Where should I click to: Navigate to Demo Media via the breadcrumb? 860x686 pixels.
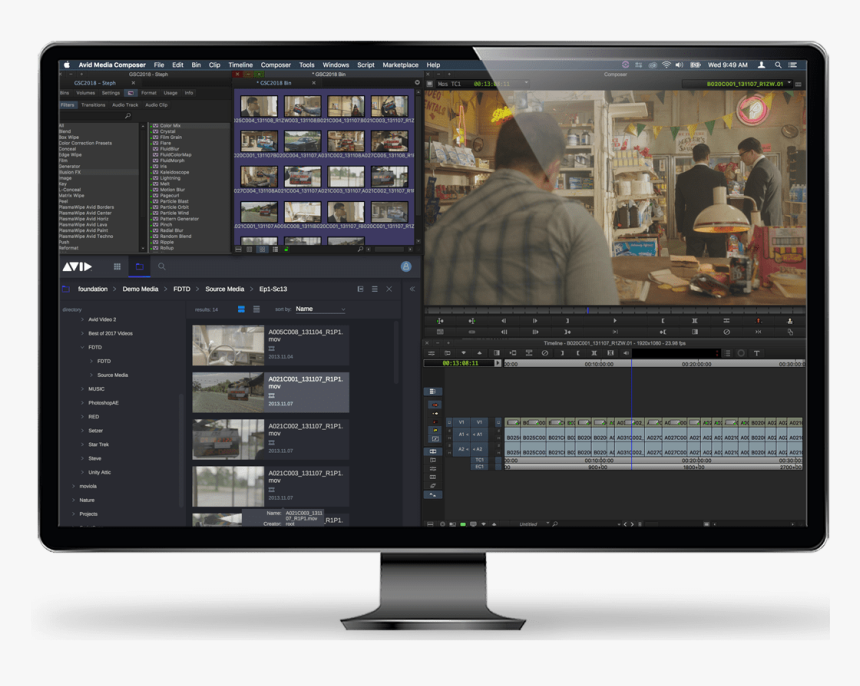140,288
